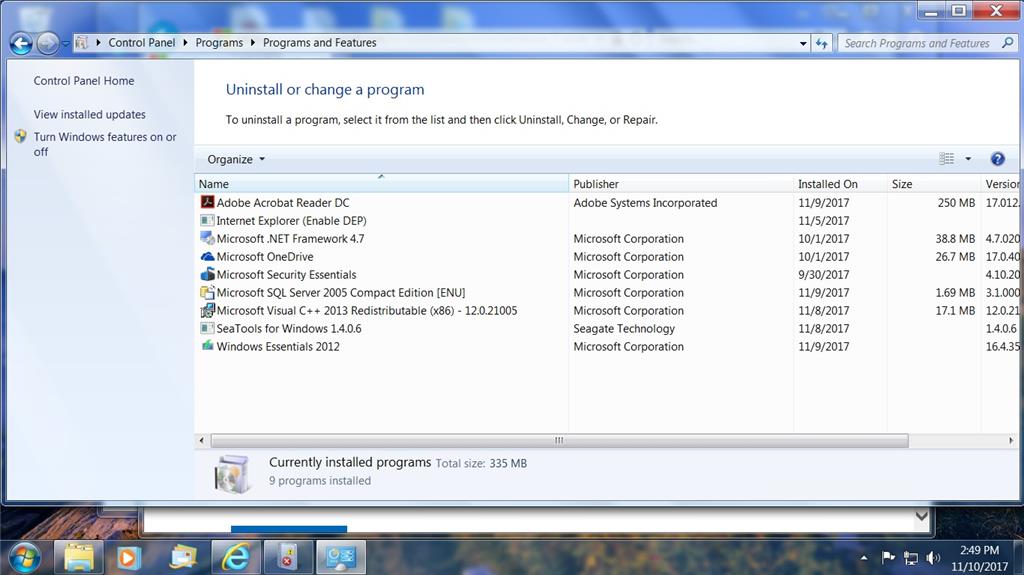The width and height of the screenshot is (1024, 575).
Task: Expand the address bar history dropdown
Action: coord(803,43)
